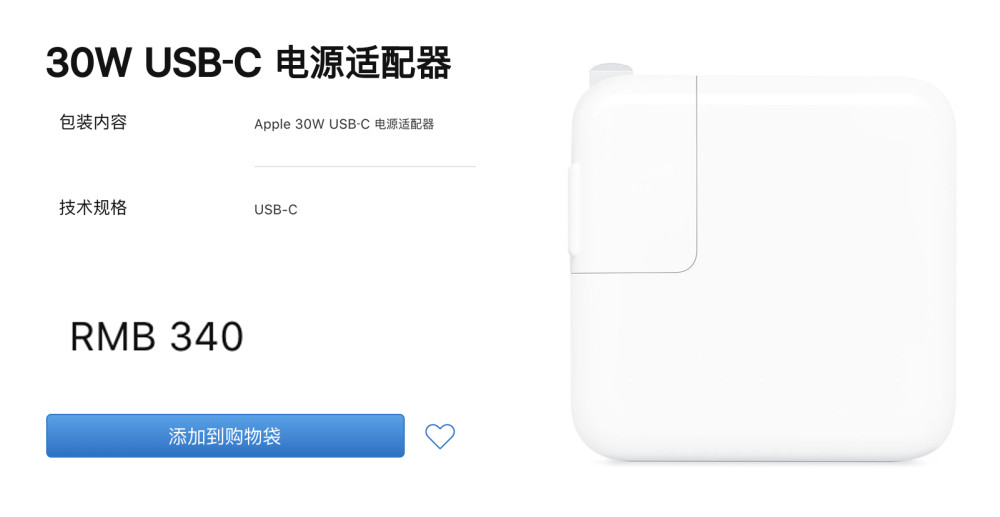Click the 技术规格 section label

click(x=93, y=207)
